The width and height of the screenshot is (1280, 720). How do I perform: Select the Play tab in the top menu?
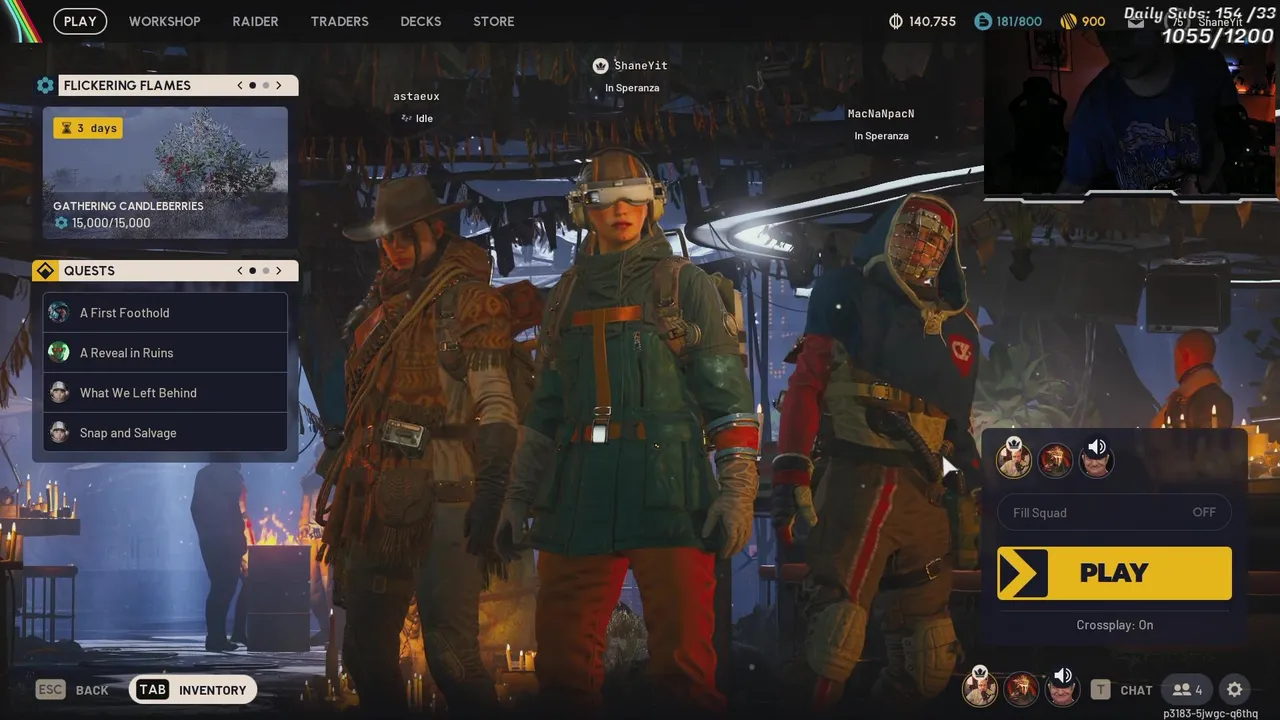[x=80, y=21]
